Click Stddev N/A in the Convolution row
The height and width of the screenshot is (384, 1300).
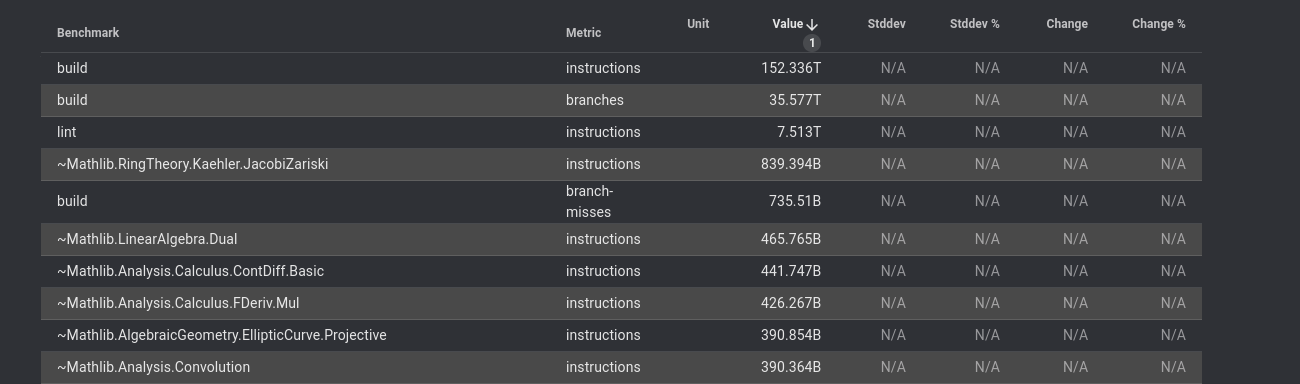[x=893, y=367]
